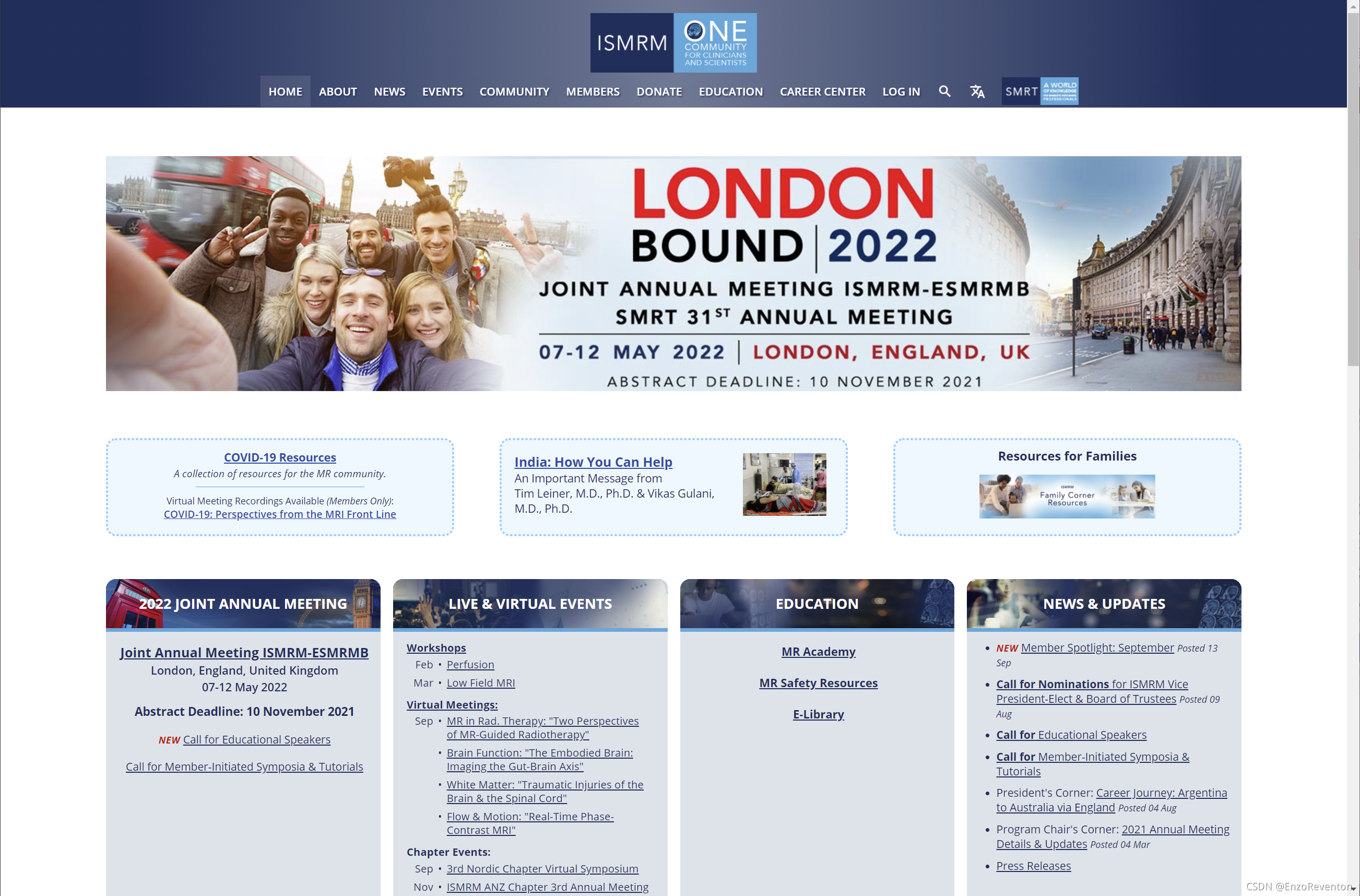Image resolution: width=1360 pixels, height=896 pixels.
Task: Open the COVID-19 Resources link
Action: click(279, 457)
